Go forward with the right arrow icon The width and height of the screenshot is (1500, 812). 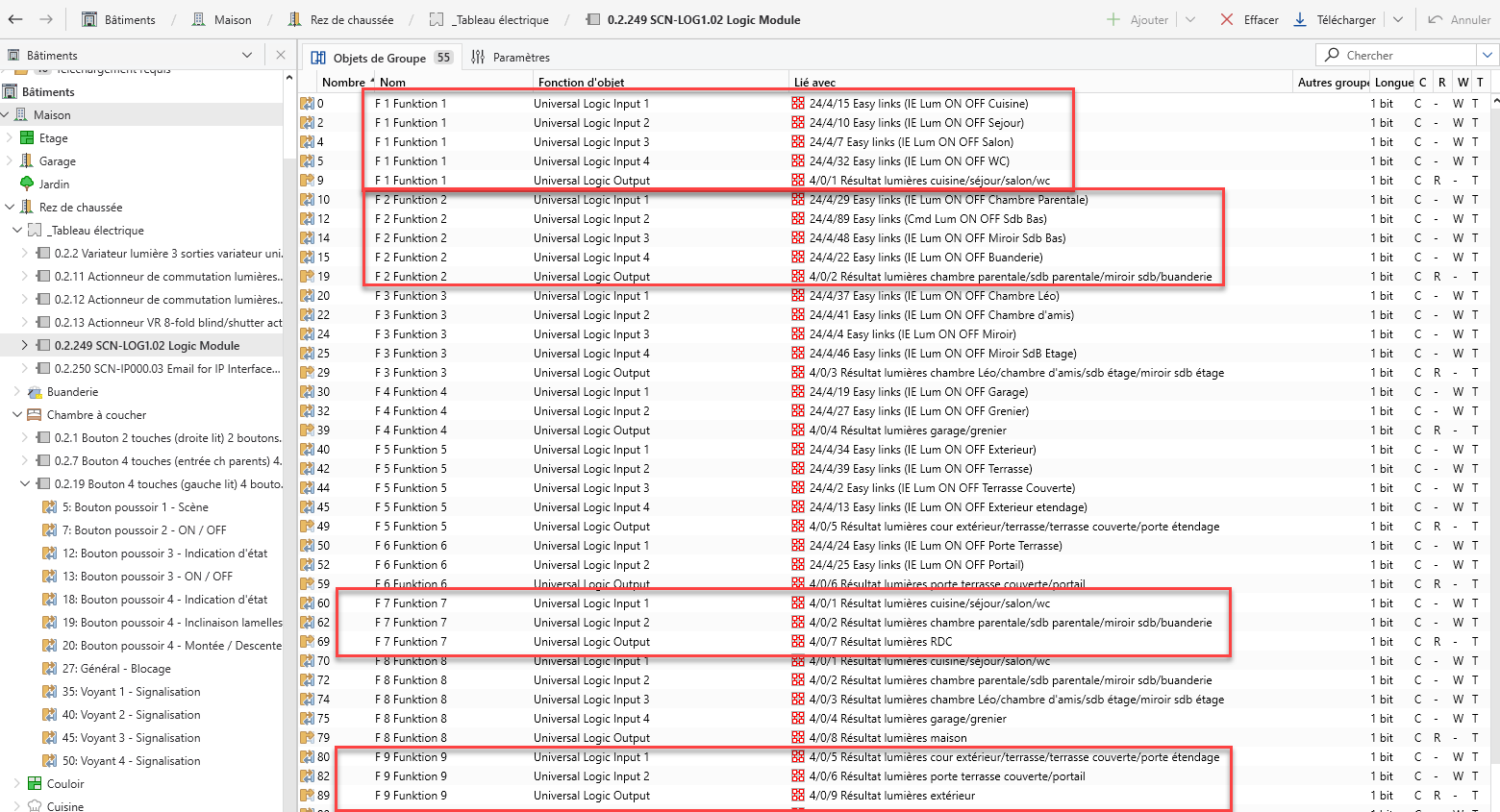[x=46, y=19]
